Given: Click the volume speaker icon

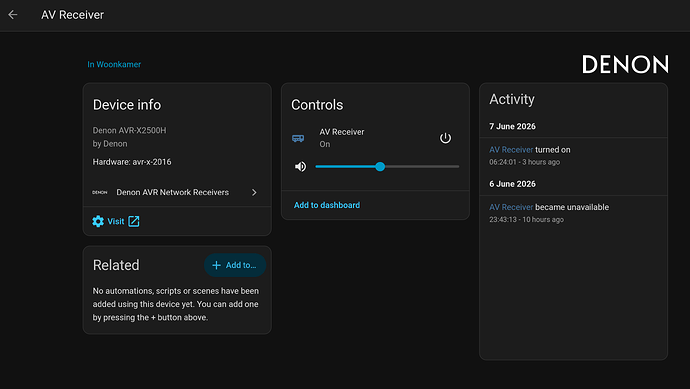Looking at the screenshot, I should coord(301,167).
